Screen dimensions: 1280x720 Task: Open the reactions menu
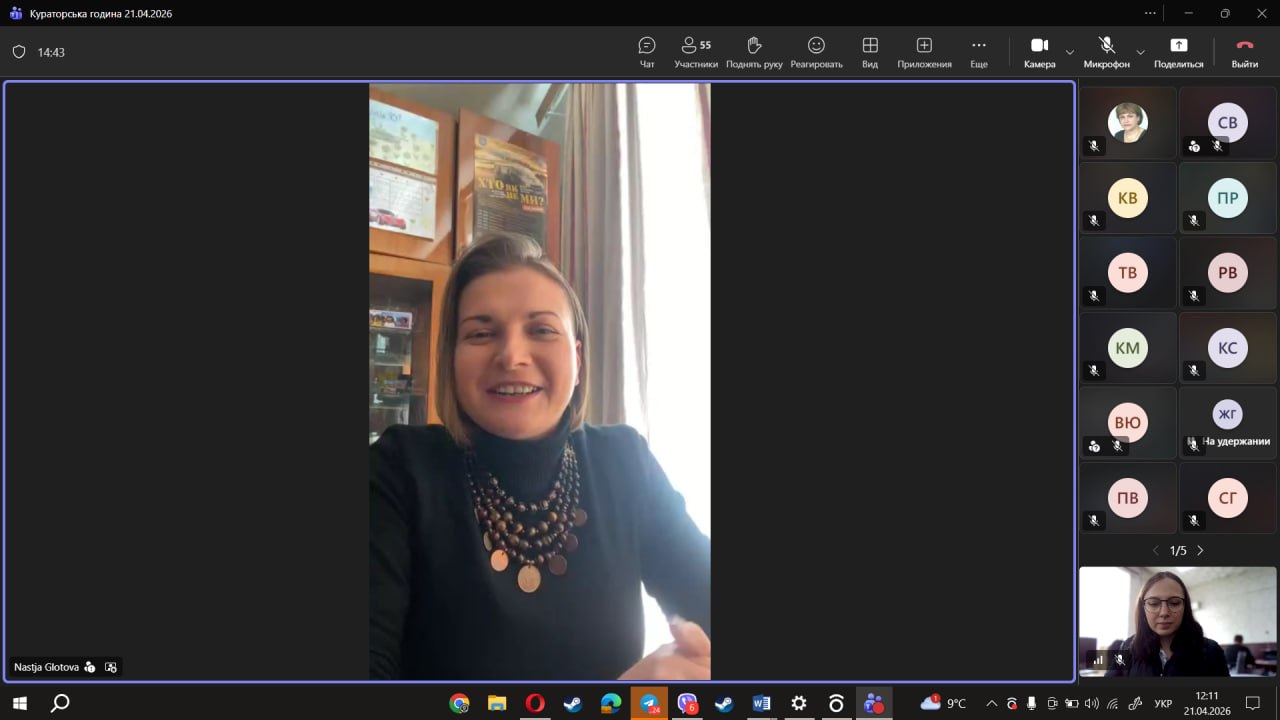coord(816,52)
